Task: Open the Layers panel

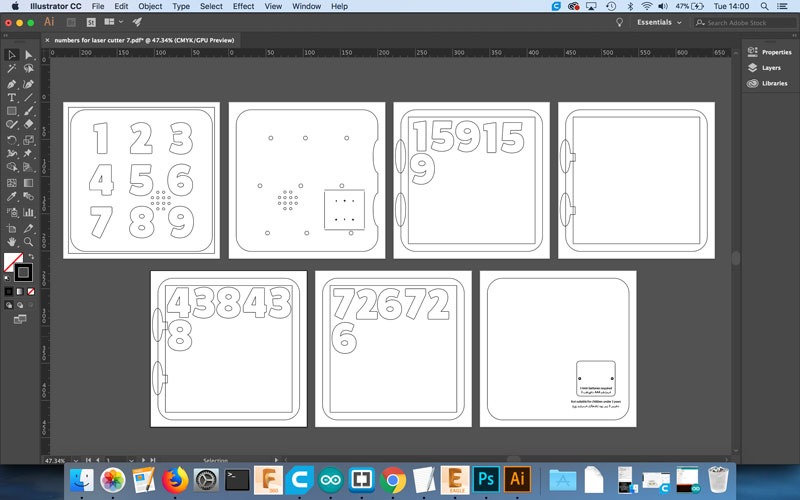Action: pos(764,68)
